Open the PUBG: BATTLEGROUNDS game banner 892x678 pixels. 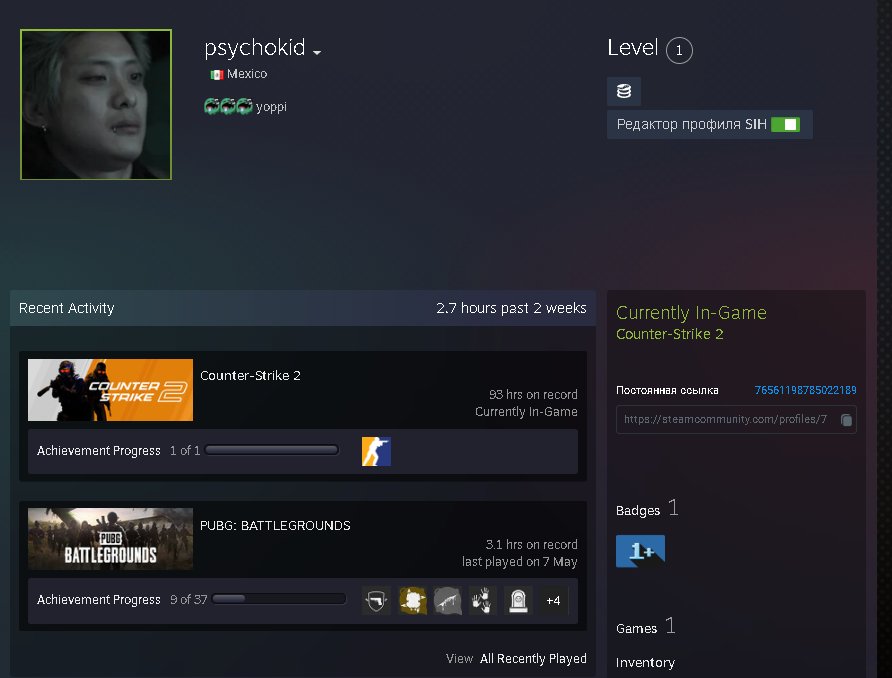tap(110, 539)
